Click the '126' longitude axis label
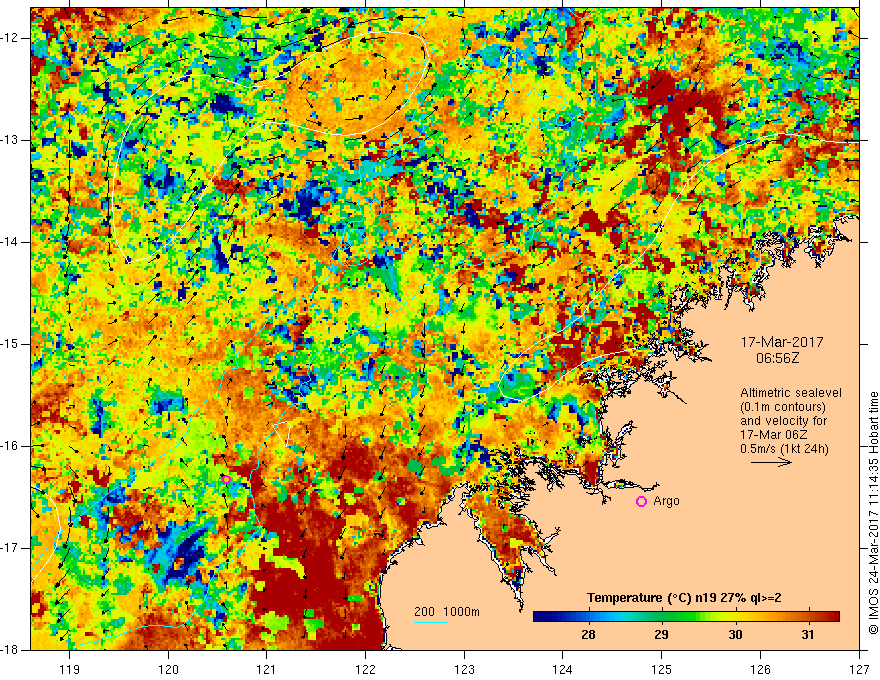 coord(760,669)
